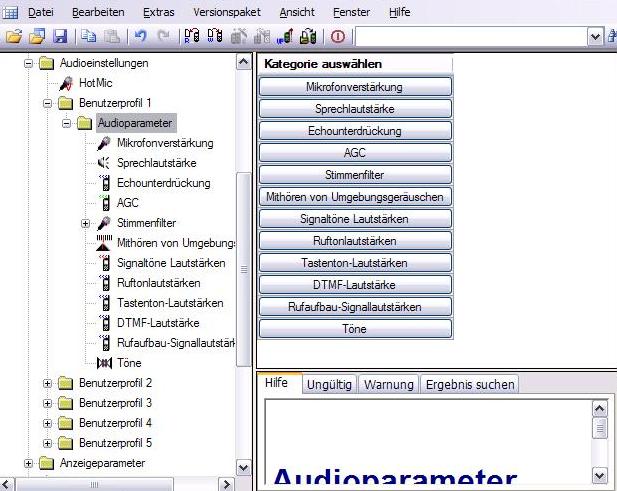Collapse the Audioeinstellungen folder
617x491 pixels.
[x=29, y=63]
